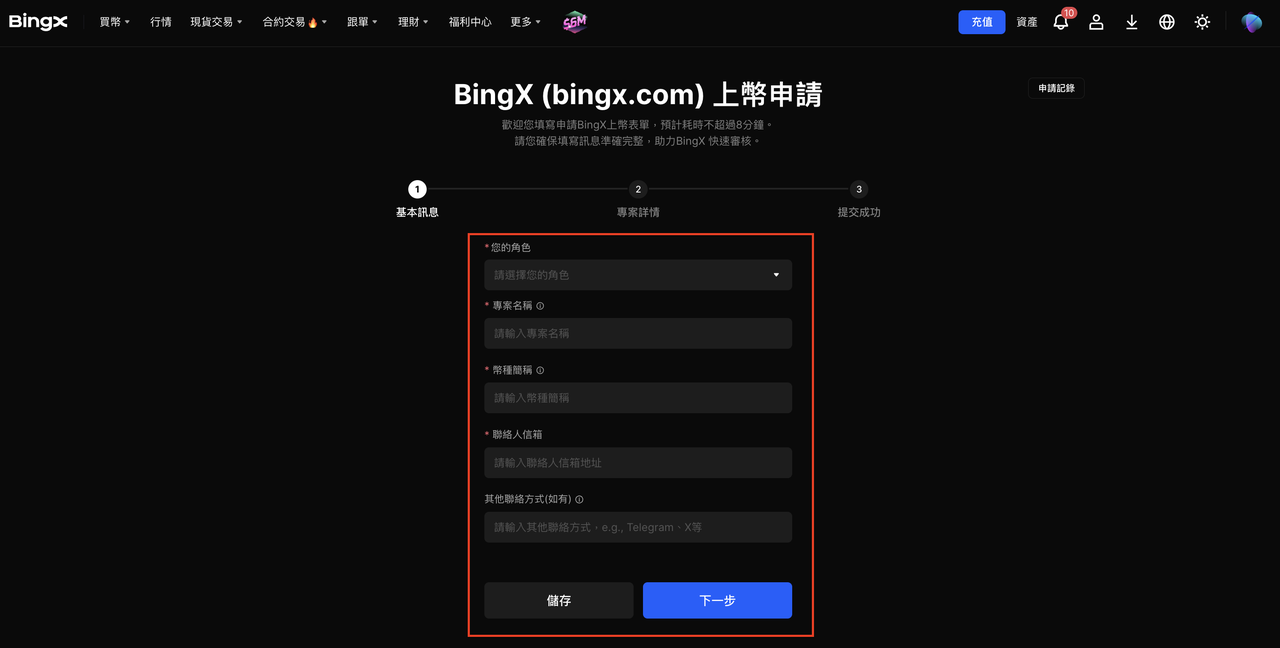This screenshot has width=1280, height=648.
Task: Click the info icon beside 幣種簡稱
Action: click(x=540, y=370)
